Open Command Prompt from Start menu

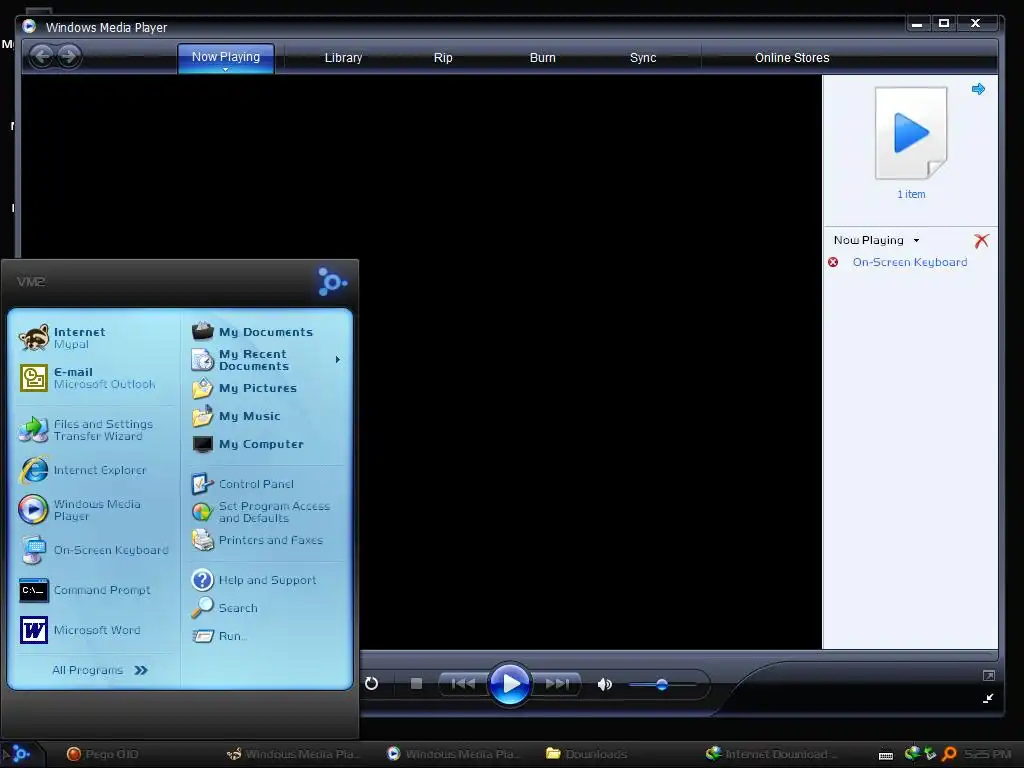[x=95, y=590]
